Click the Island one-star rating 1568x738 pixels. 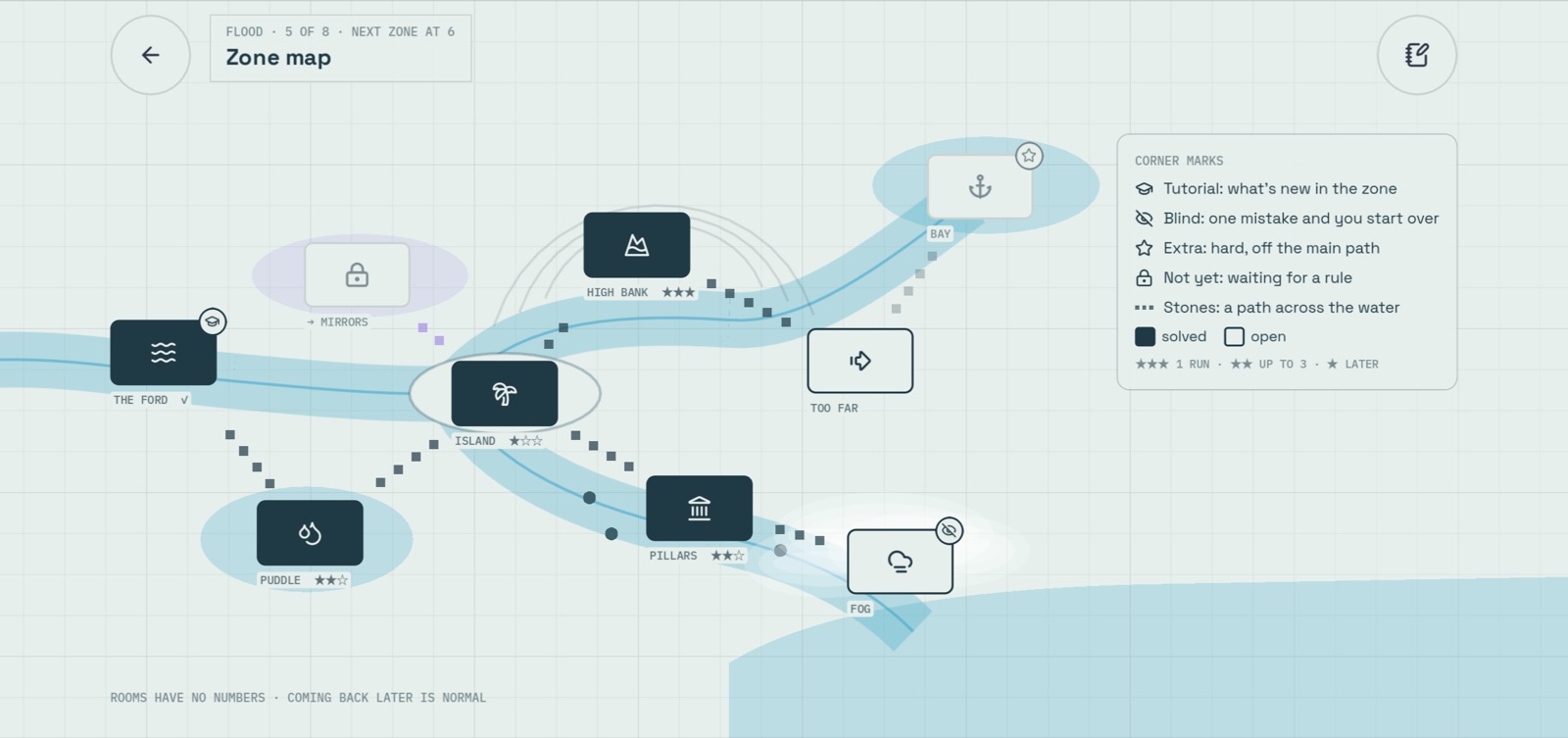(525, 441)
